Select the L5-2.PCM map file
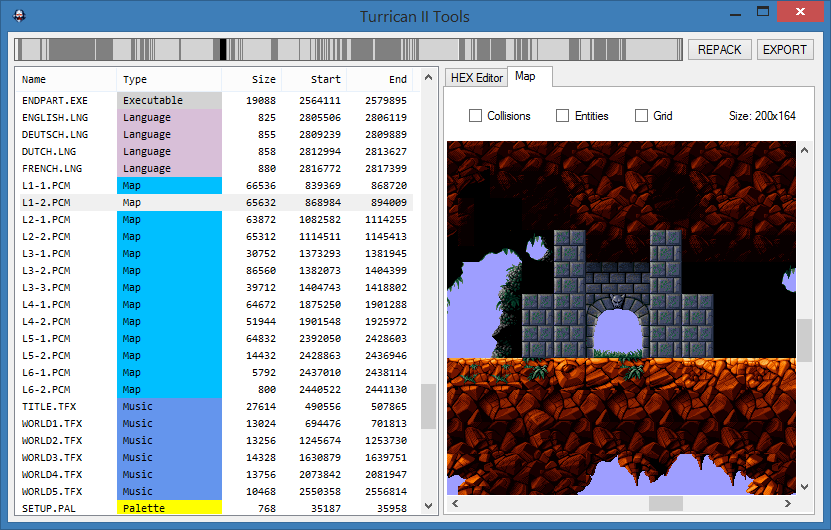The width and height of the screenshot is (831, 530). pos(214,355)
